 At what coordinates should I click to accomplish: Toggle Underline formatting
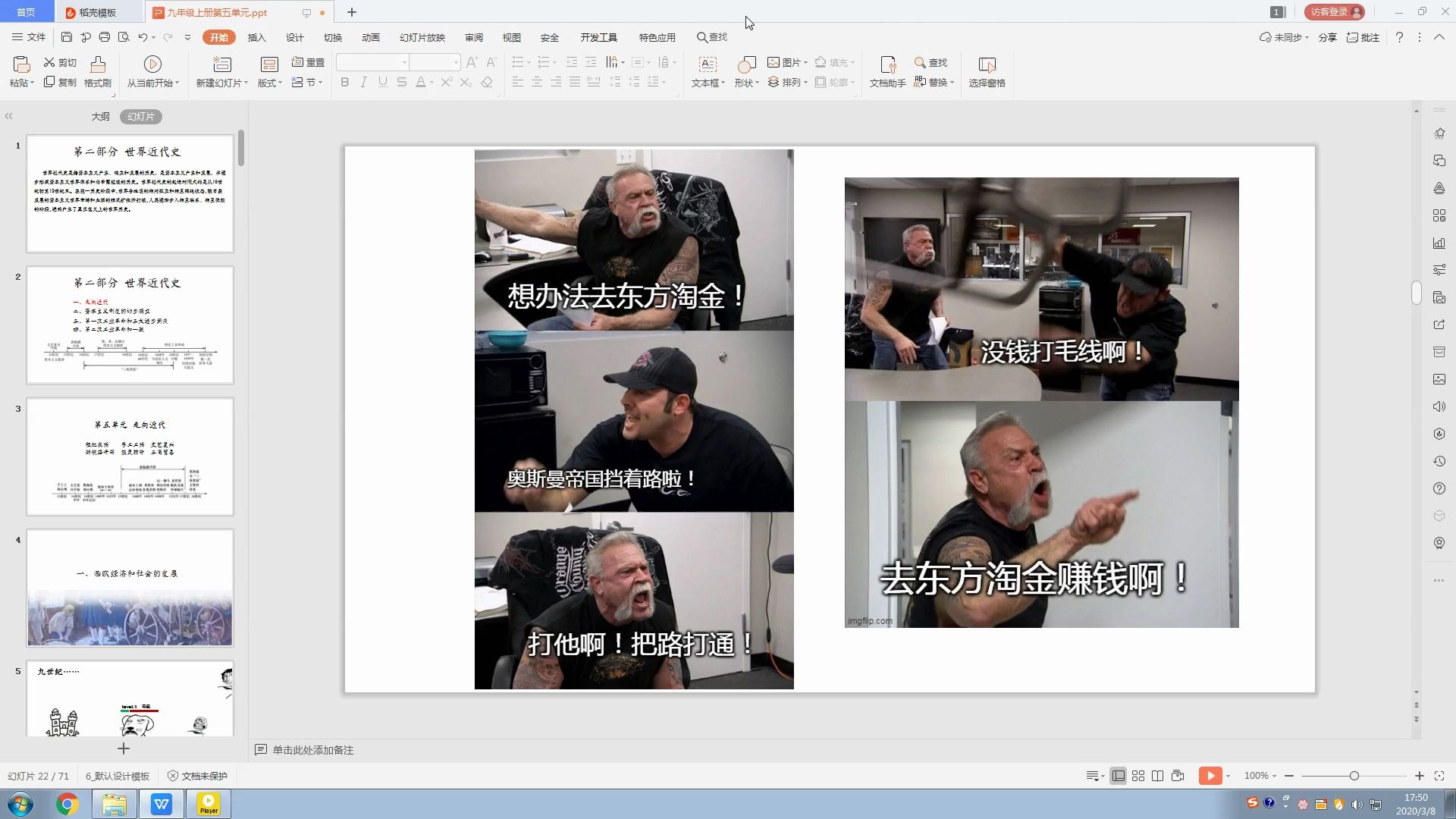coord(383,82)
